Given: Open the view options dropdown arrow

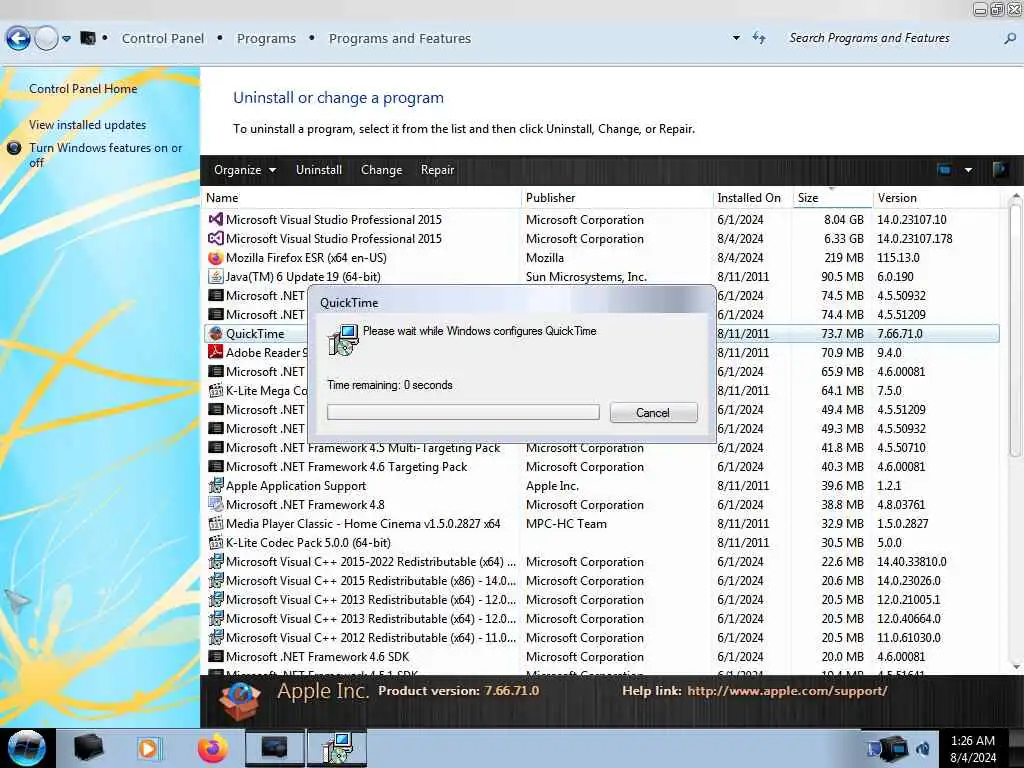Looking at the screenshot, I should [968, 170].
